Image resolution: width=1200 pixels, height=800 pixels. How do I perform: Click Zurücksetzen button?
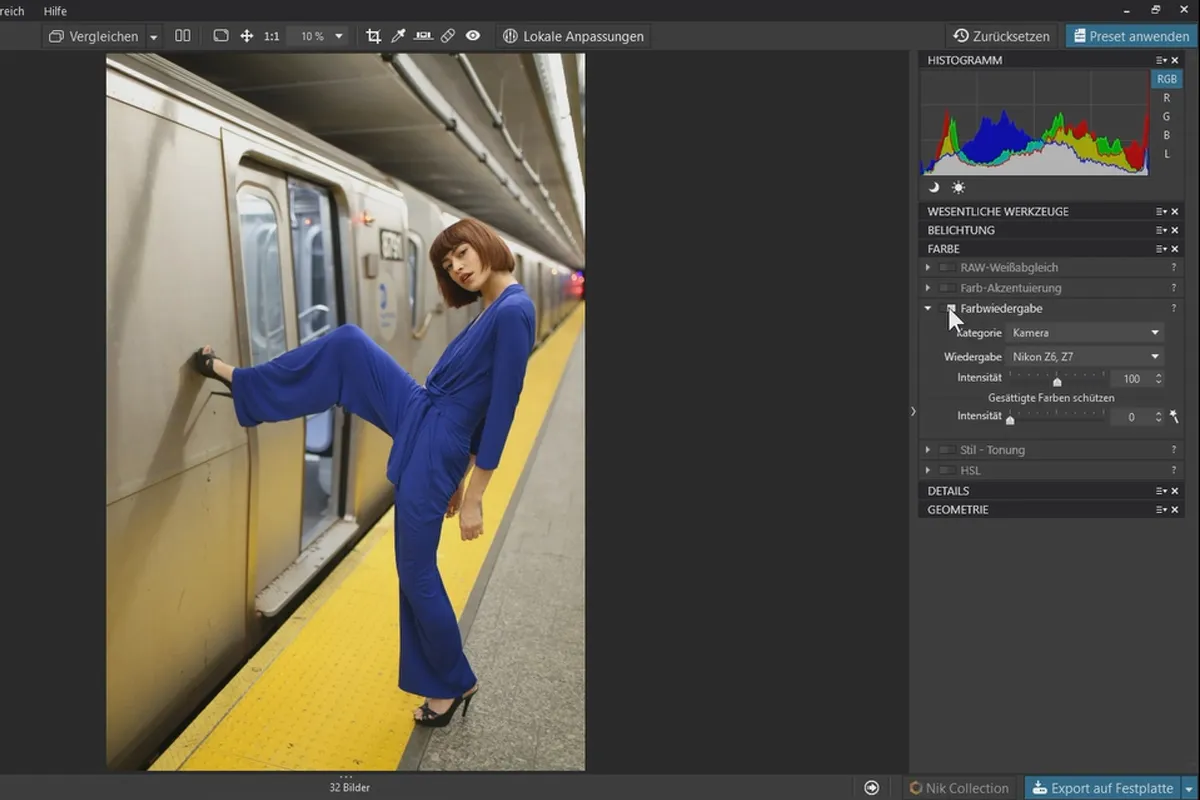(x=1002, y=36)
